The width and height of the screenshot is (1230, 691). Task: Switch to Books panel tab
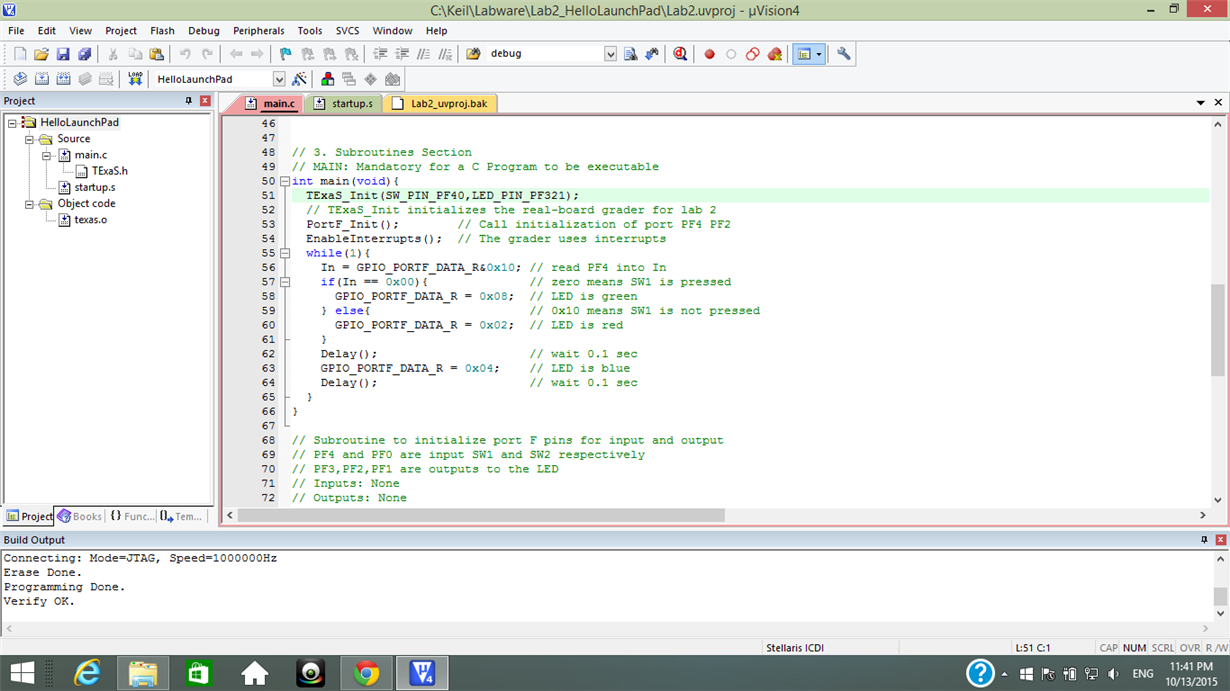tap(80, 516)
